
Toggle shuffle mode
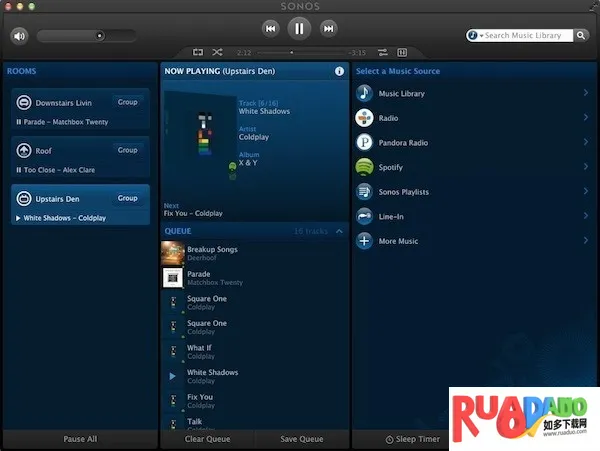(217, 52)
